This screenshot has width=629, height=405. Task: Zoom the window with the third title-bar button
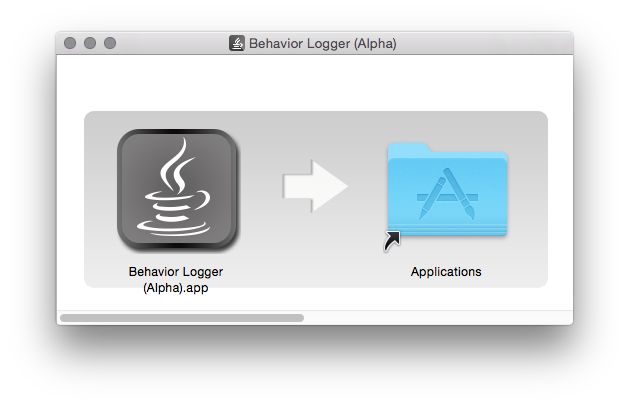point(110,43)
